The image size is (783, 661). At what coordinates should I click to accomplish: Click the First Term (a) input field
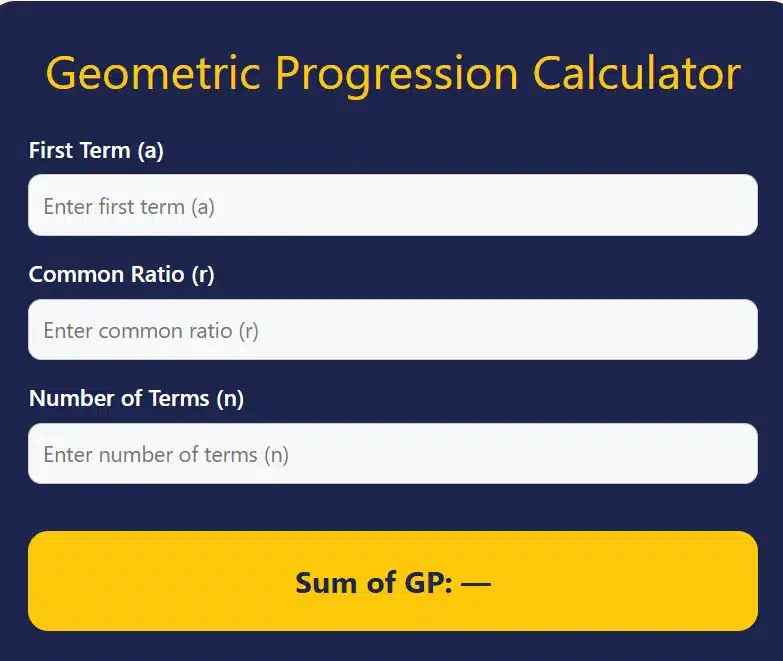click(x=392, y=206)
